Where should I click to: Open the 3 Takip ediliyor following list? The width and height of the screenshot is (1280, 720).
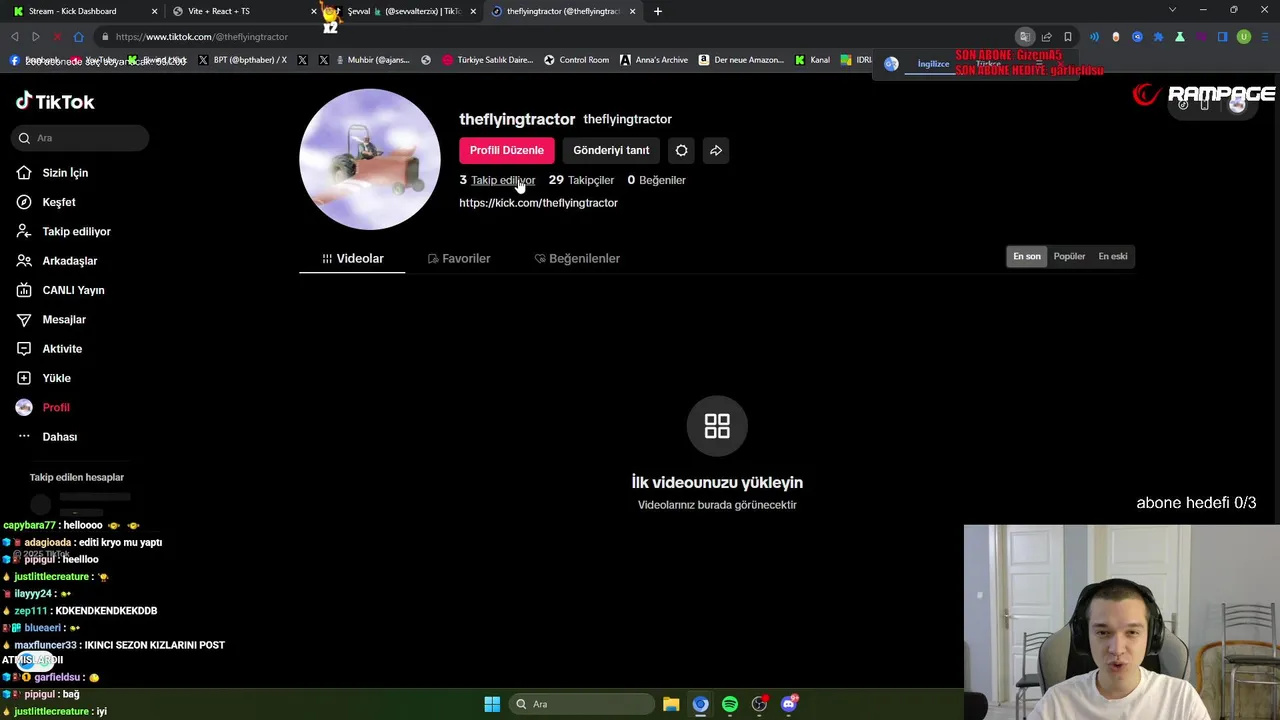point(497,180)
